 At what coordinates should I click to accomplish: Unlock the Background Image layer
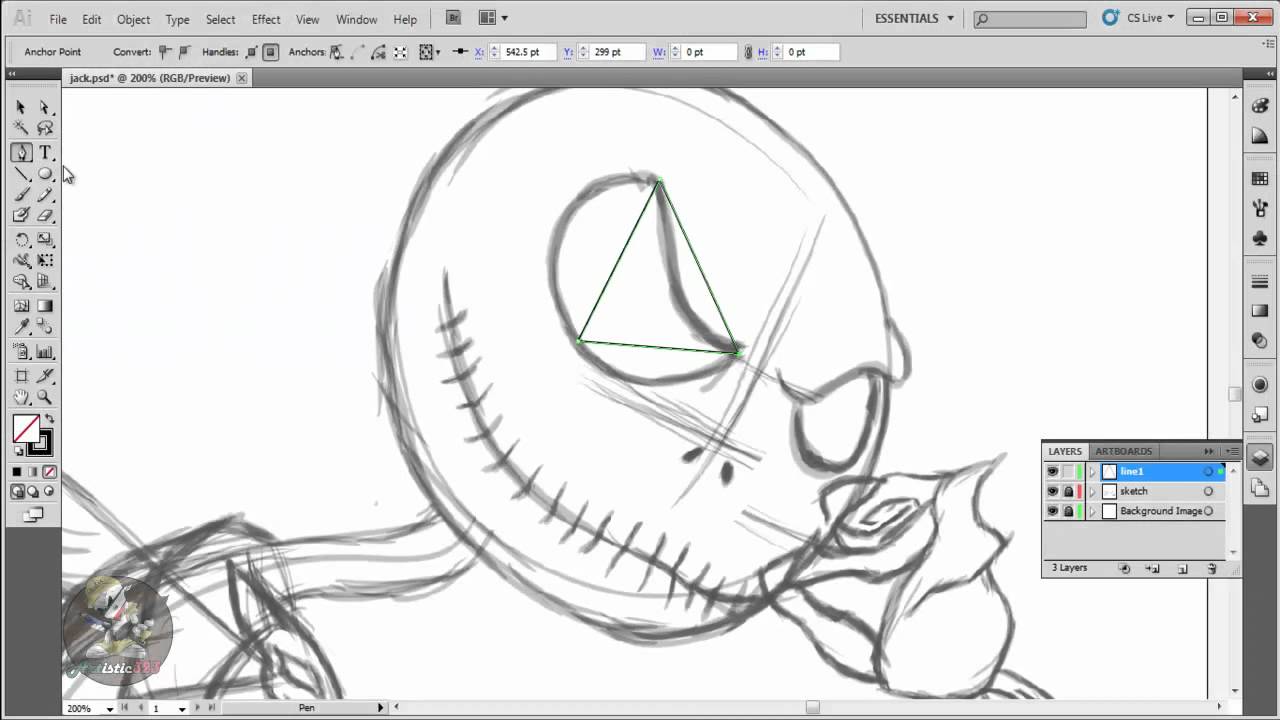click(x=1068, y=511)
